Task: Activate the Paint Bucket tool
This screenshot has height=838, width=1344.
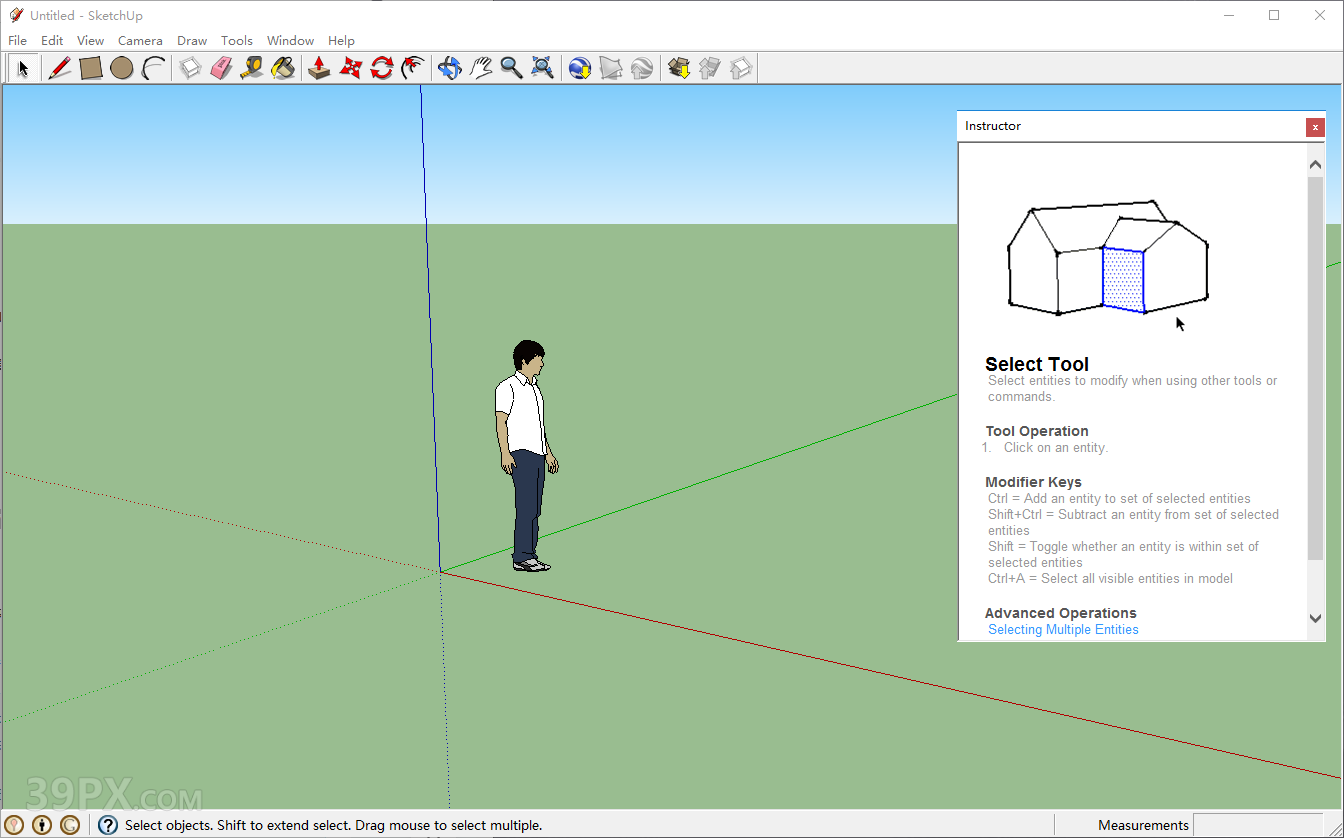Action: pos(284,68)
